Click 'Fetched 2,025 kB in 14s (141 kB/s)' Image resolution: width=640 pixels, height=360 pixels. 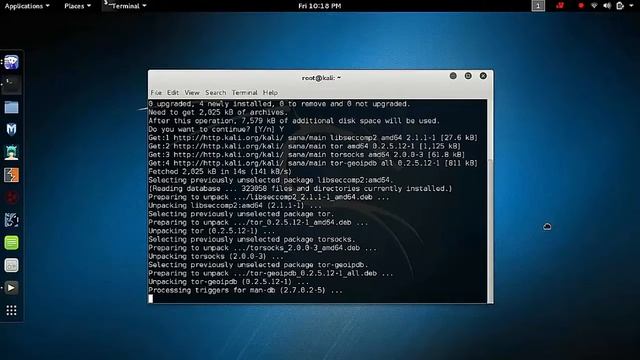(x=220, y=172)
